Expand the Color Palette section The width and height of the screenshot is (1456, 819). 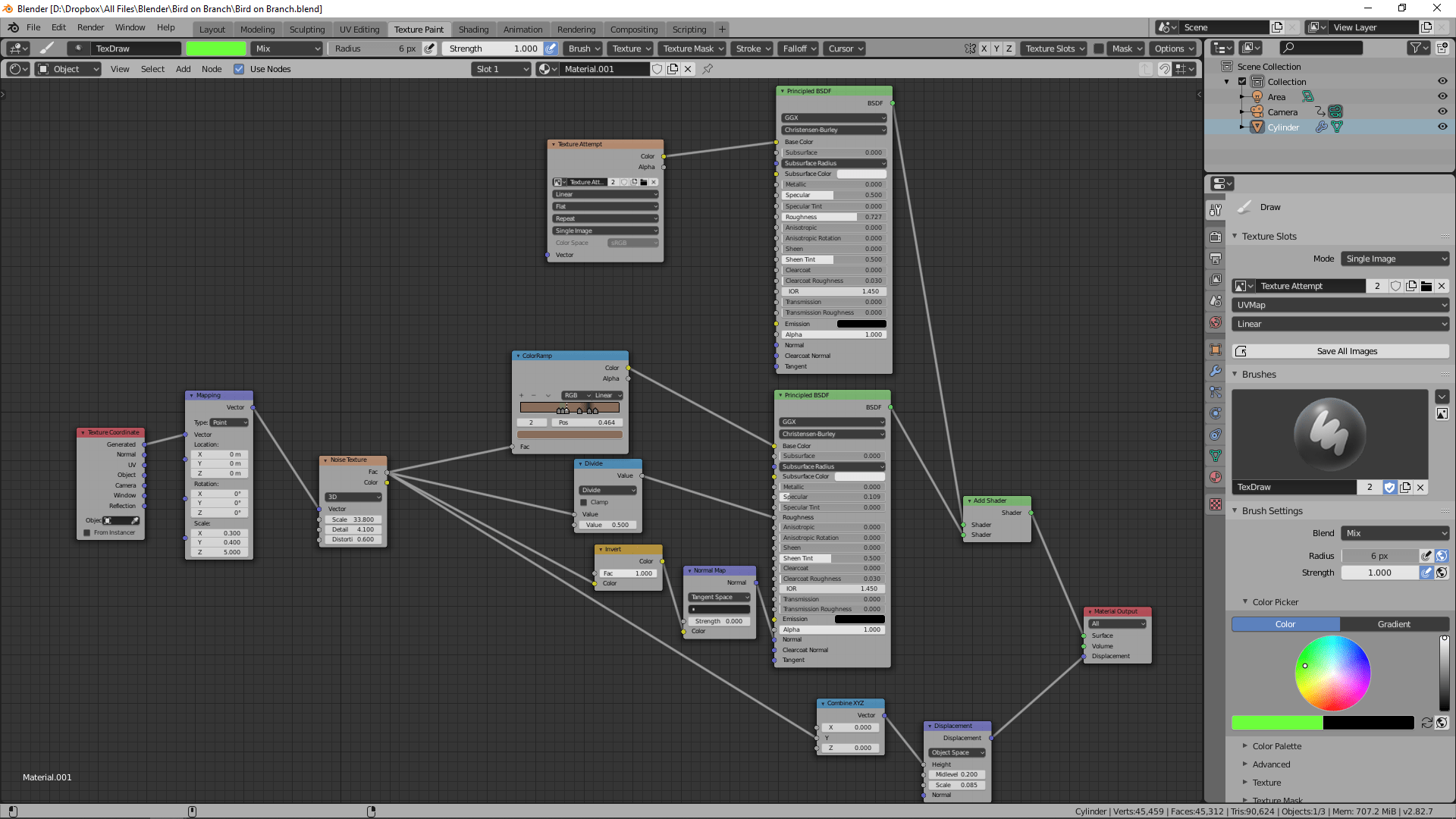pyautogui.click(x=1276, y=746)
